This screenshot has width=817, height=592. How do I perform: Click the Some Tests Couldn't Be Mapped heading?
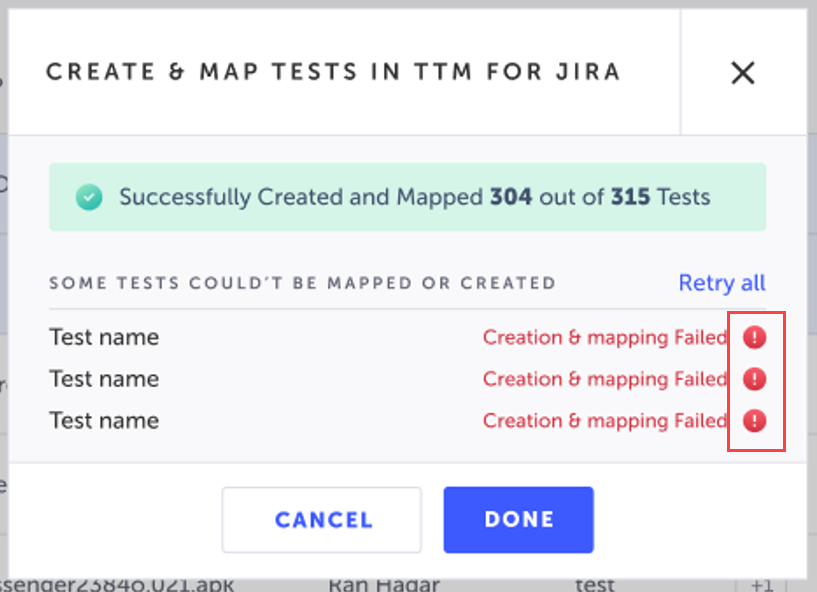(302, 283)
